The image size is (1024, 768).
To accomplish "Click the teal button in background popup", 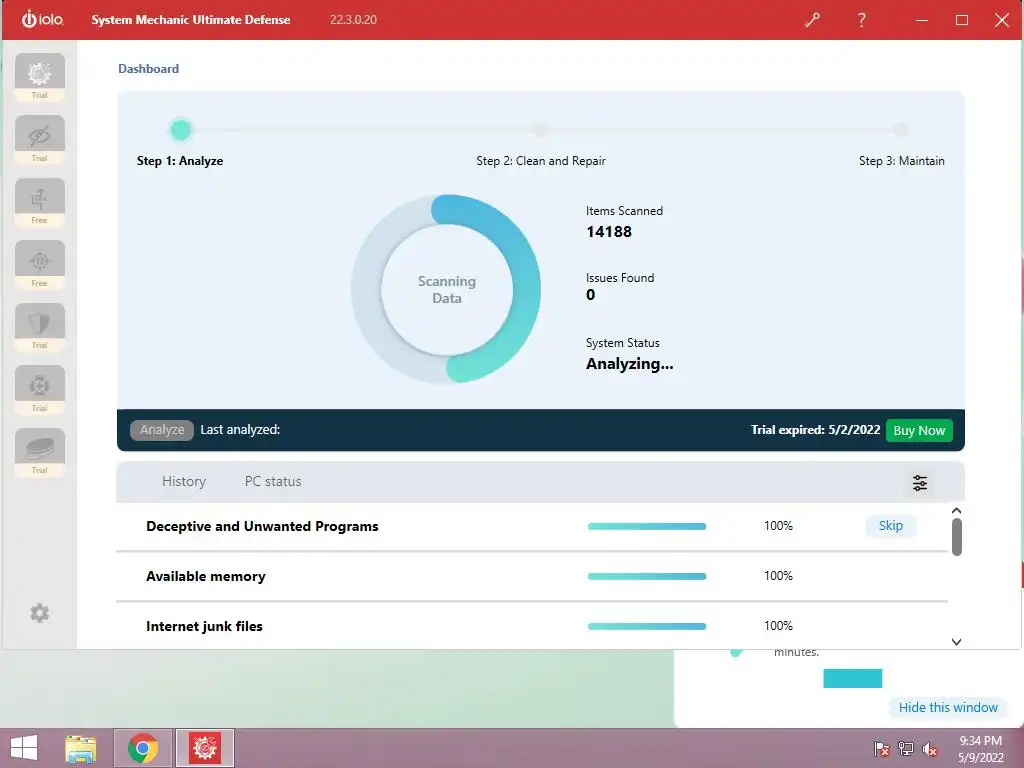I will [852, 678].
